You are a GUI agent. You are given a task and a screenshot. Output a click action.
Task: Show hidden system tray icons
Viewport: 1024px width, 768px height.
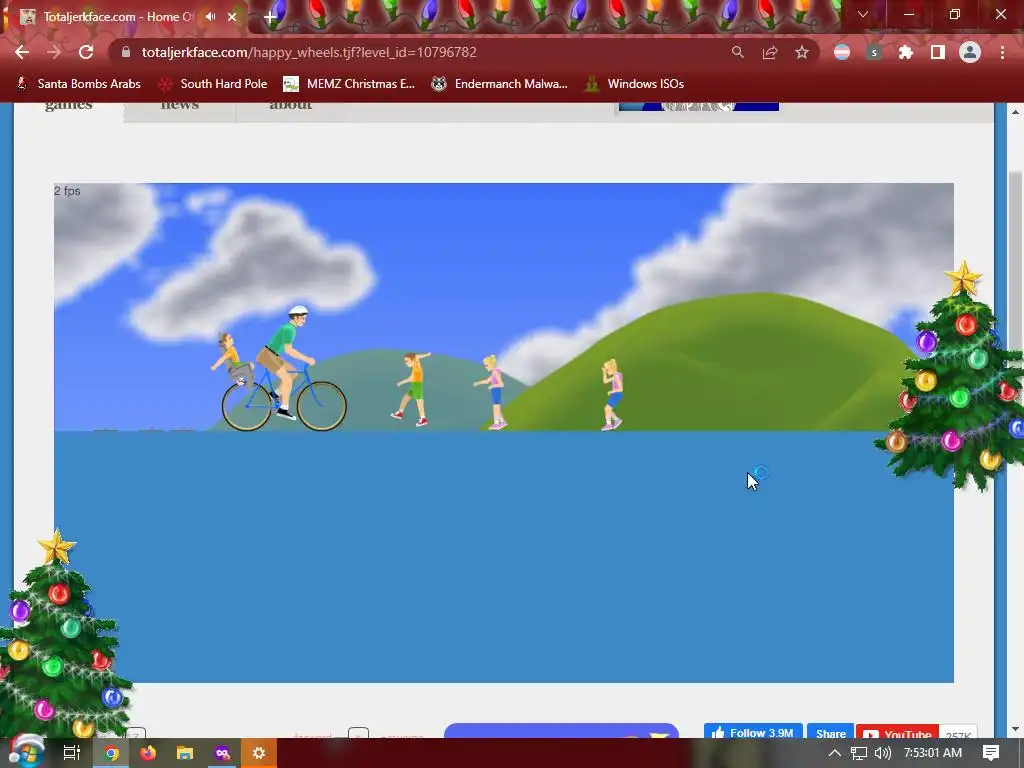pos(834,753)
